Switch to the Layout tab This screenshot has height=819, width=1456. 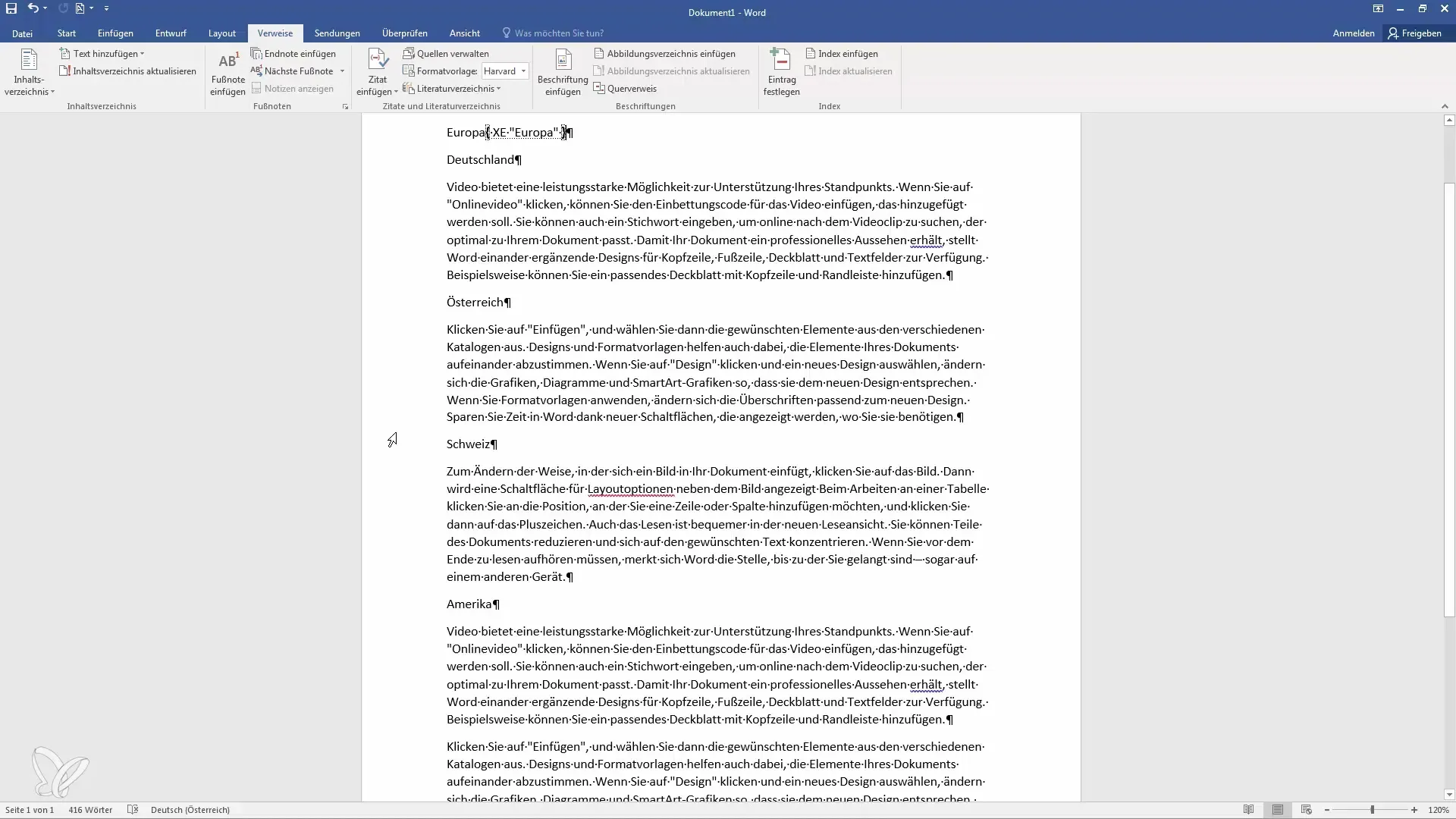[x=222, y=33]
